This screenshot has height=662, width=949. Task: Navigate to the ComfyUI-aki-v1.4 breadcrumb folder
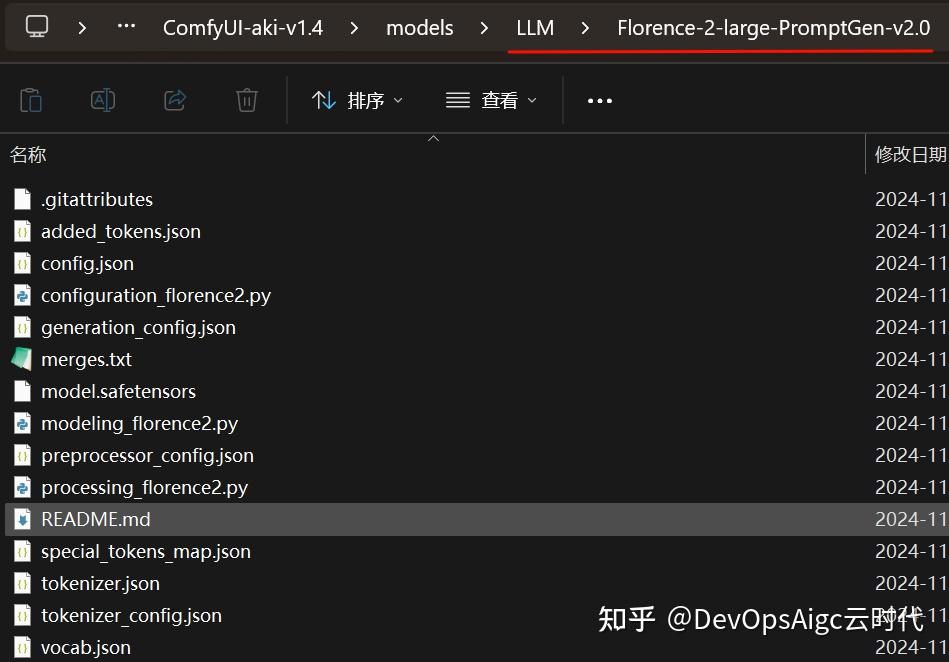(x=243, y=27)
